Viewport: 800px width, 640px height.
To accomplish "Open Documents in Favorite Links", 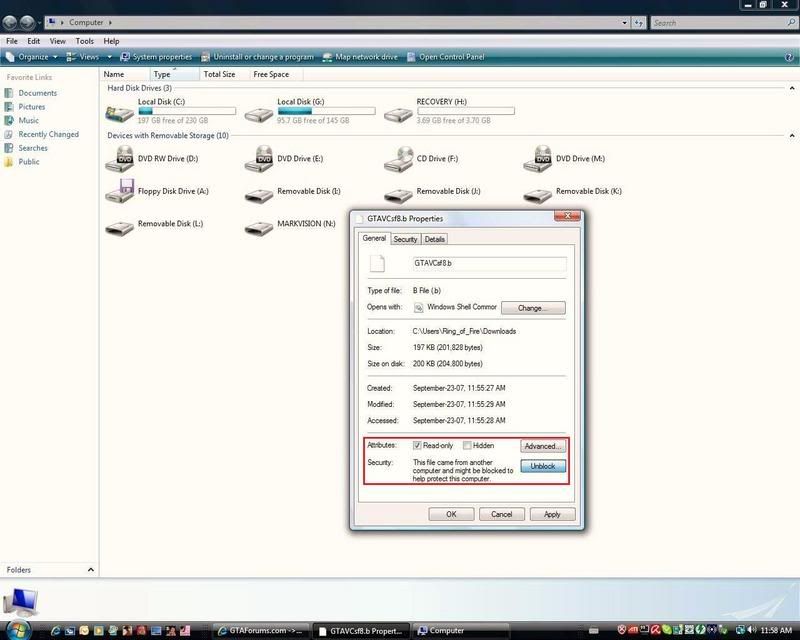I will point(37,93).
